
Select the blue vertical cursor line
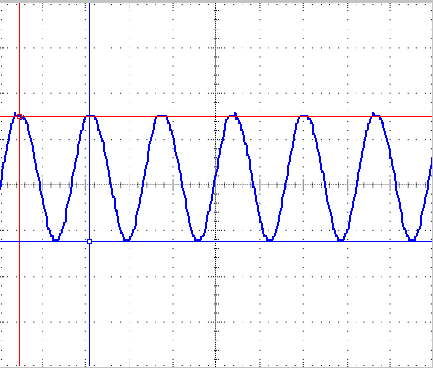pos(89,184)
